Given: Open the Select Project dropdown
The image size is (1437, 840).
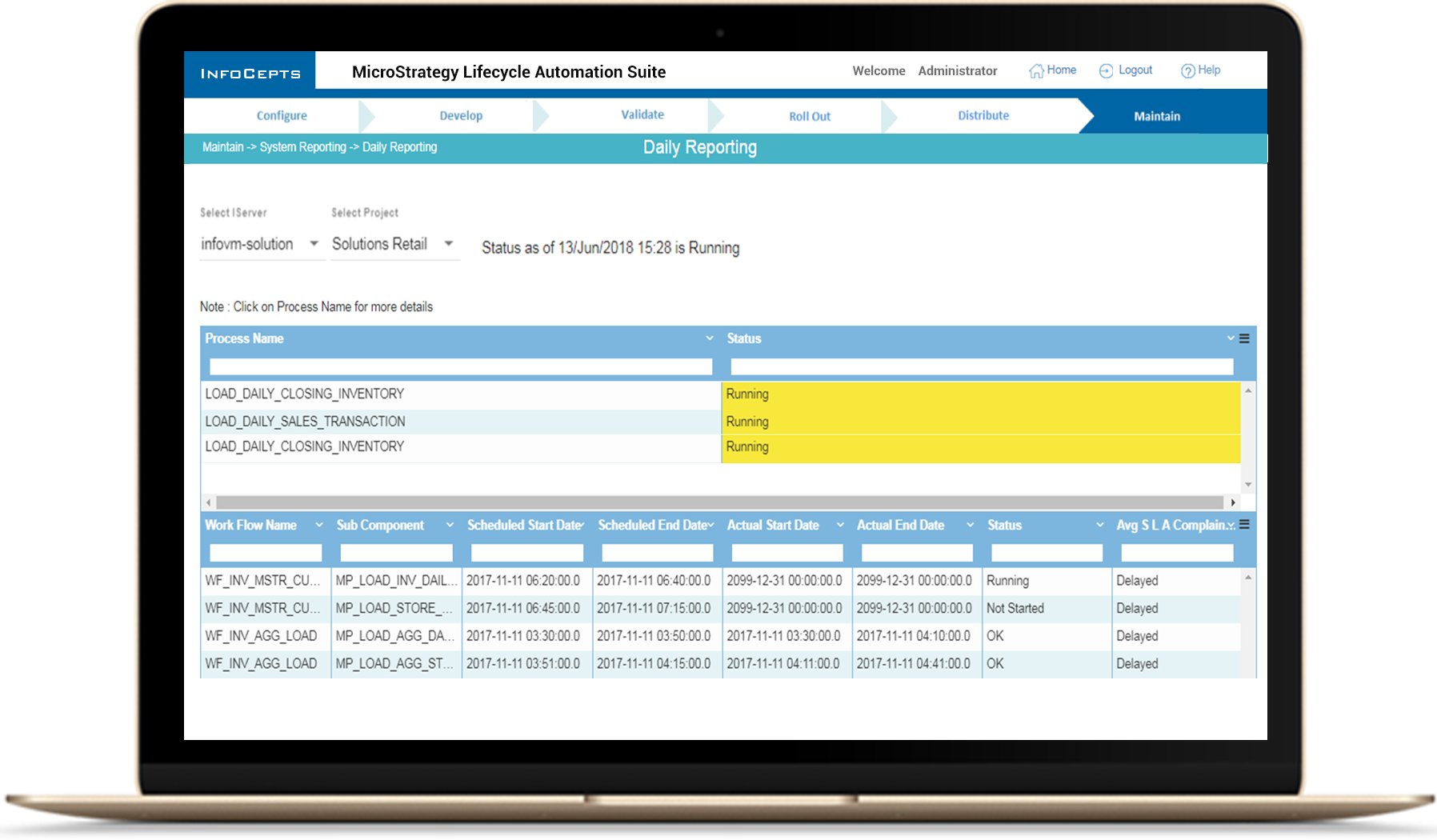Looking at the screenshot, I should click(395, 244).
